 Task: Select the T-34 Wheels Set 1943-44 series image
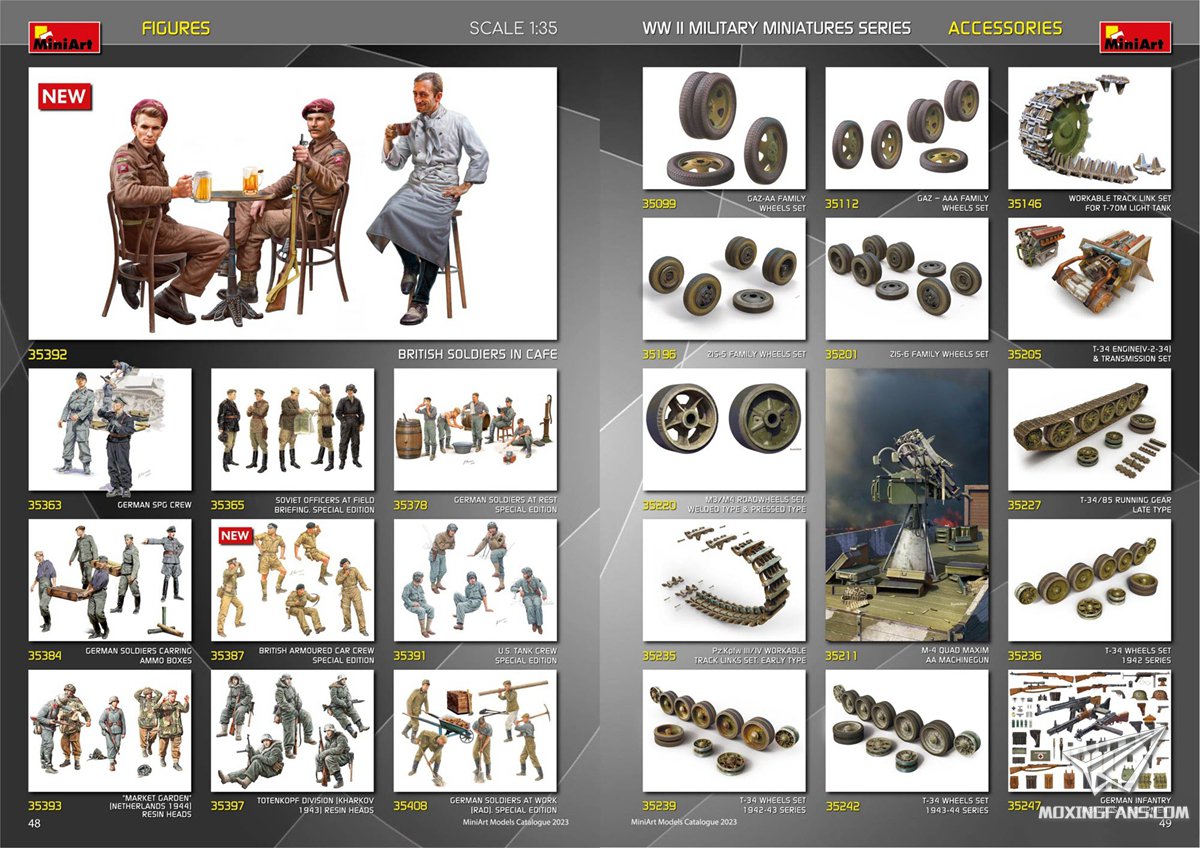907,731
